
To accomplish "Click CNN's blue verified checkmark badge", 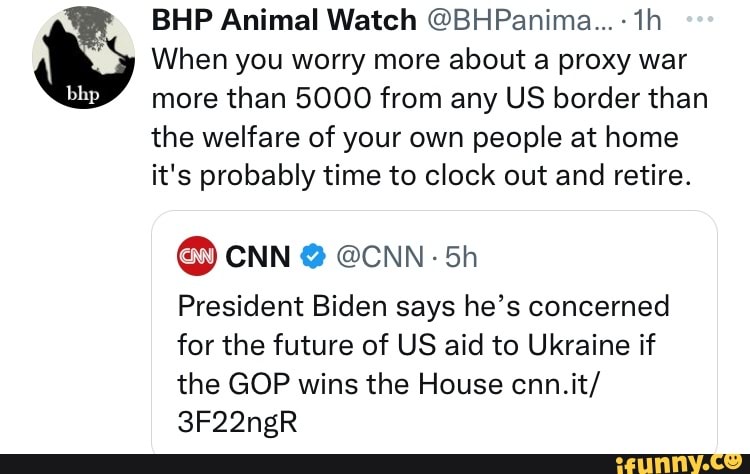I will 312,258.
